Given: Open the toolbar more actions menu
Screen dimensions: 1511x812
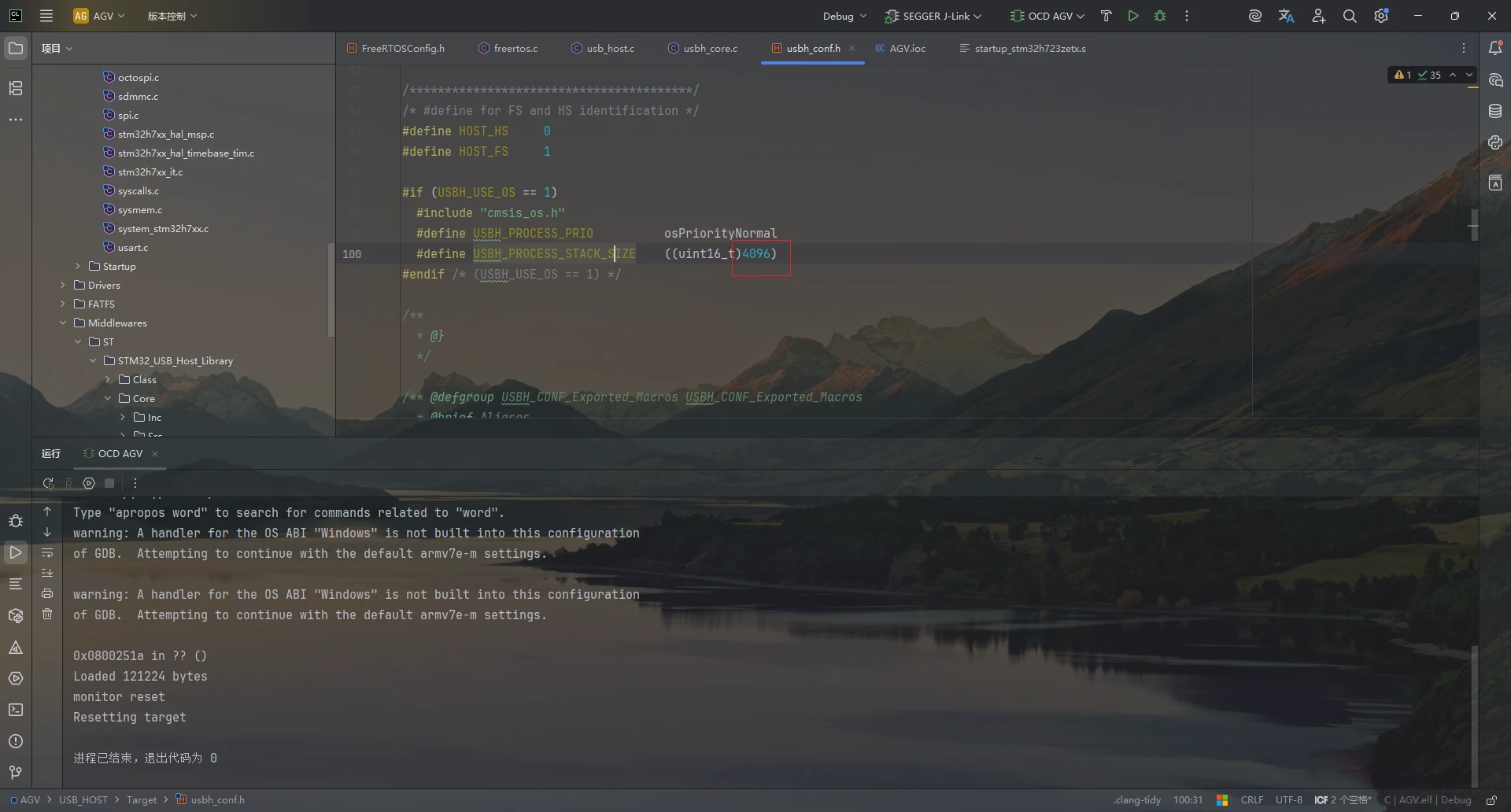Looking at the screenshot, I should click(1187, 16).
